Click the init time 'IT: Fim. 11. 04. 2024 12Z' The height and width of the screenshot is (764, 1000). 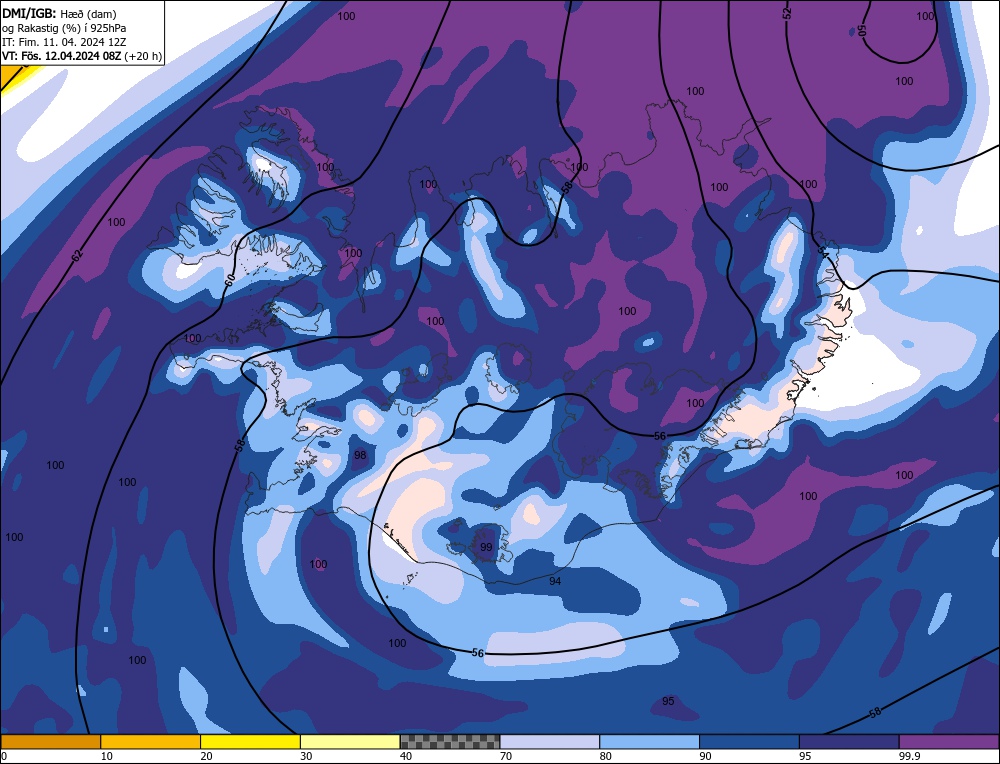point(64,42)
